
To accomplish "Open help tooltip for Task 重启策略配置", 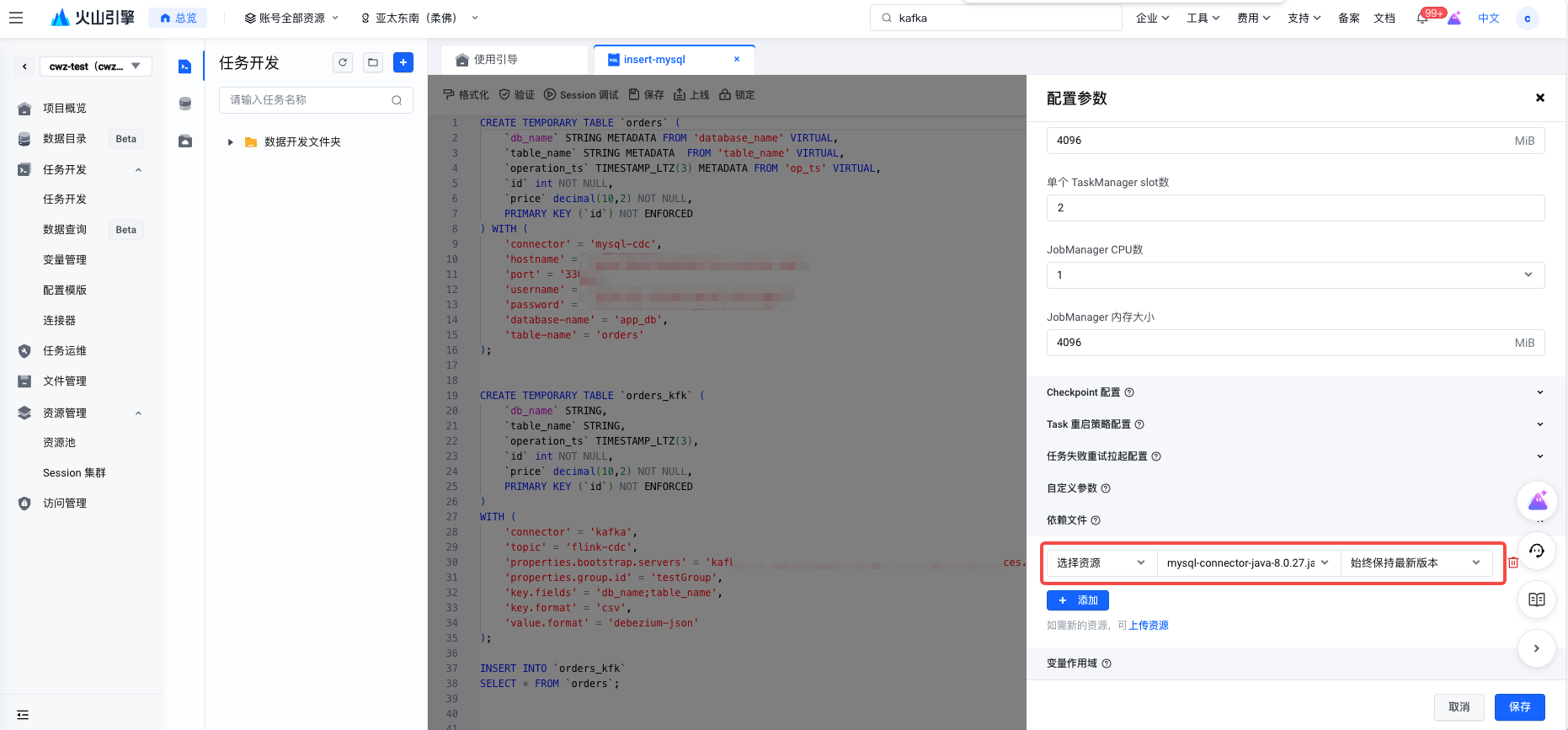I will [1139, 424].
